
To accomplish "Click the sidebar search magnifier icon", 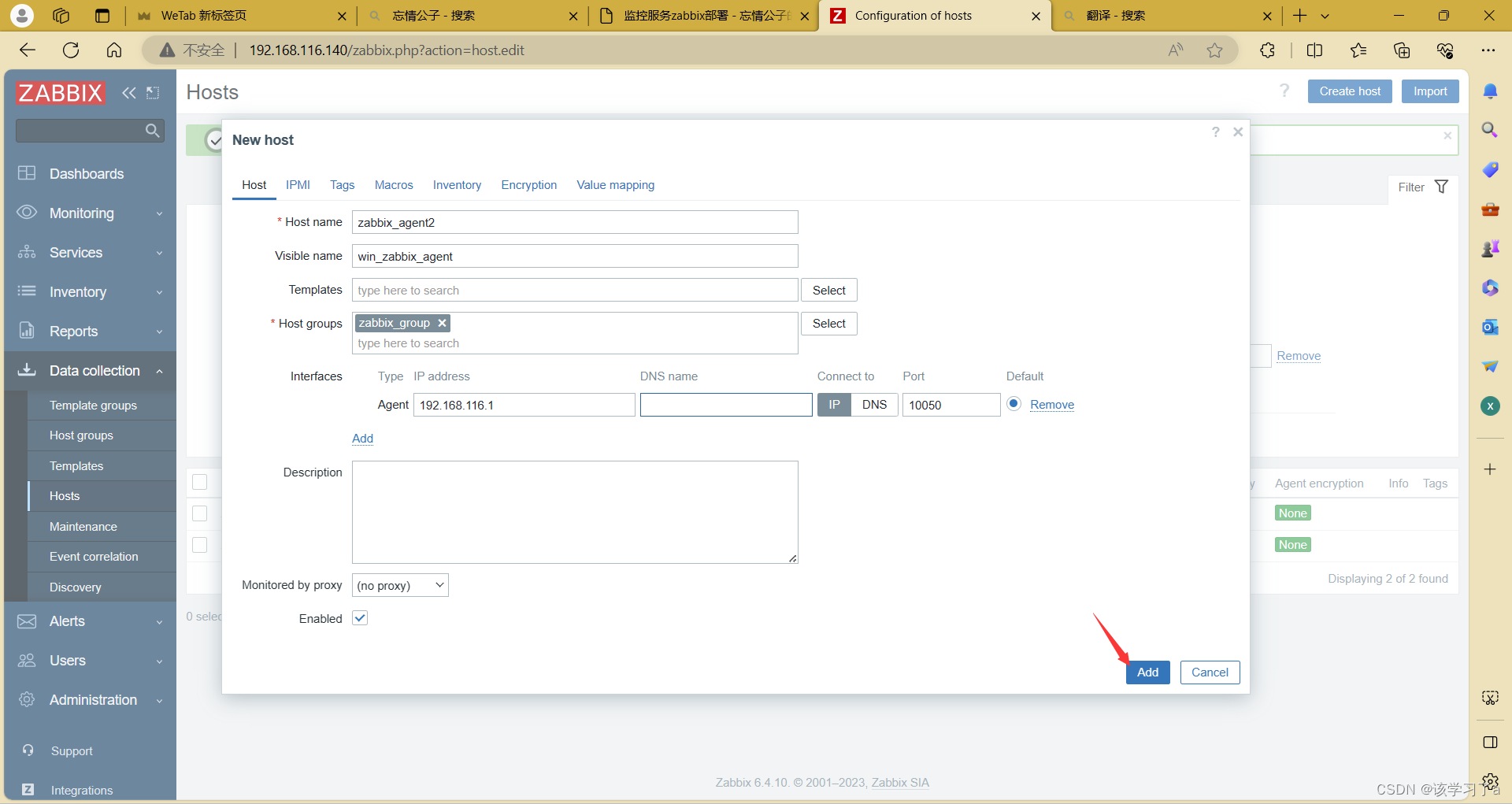I will point(153,130).
